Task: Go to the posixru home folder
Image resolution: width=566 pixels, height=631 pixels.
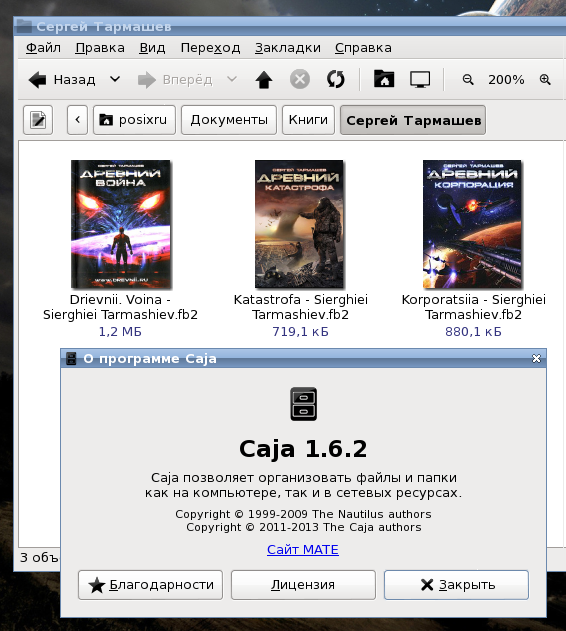Action: [x=134, y=120]
